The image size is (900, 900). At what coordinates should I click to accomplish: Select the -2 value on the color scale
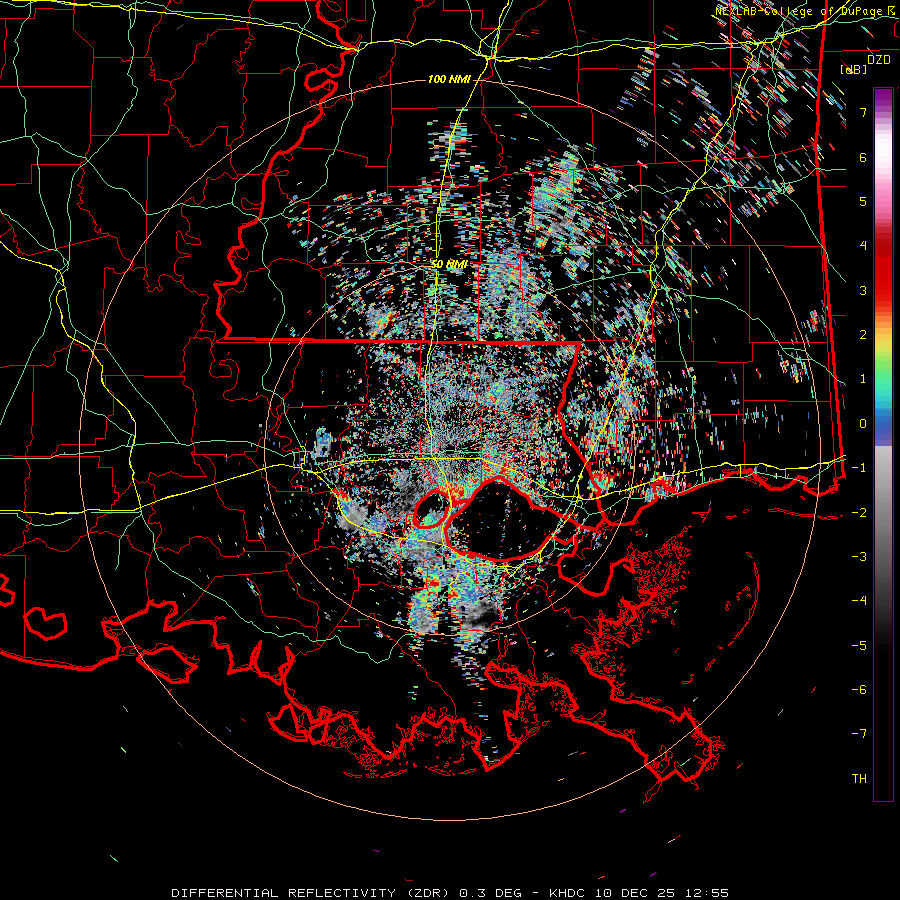pos(859,513)
